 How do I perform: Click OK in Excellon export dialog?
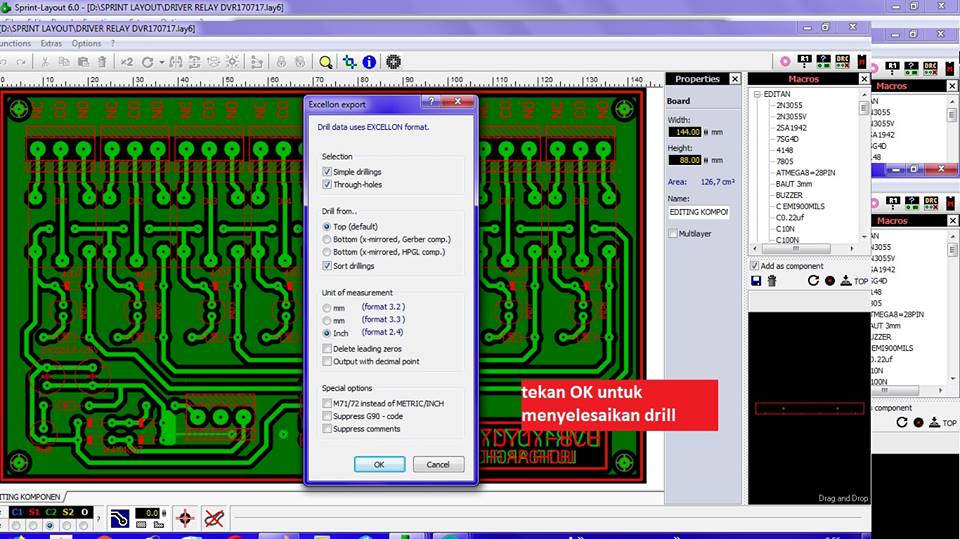379,464
